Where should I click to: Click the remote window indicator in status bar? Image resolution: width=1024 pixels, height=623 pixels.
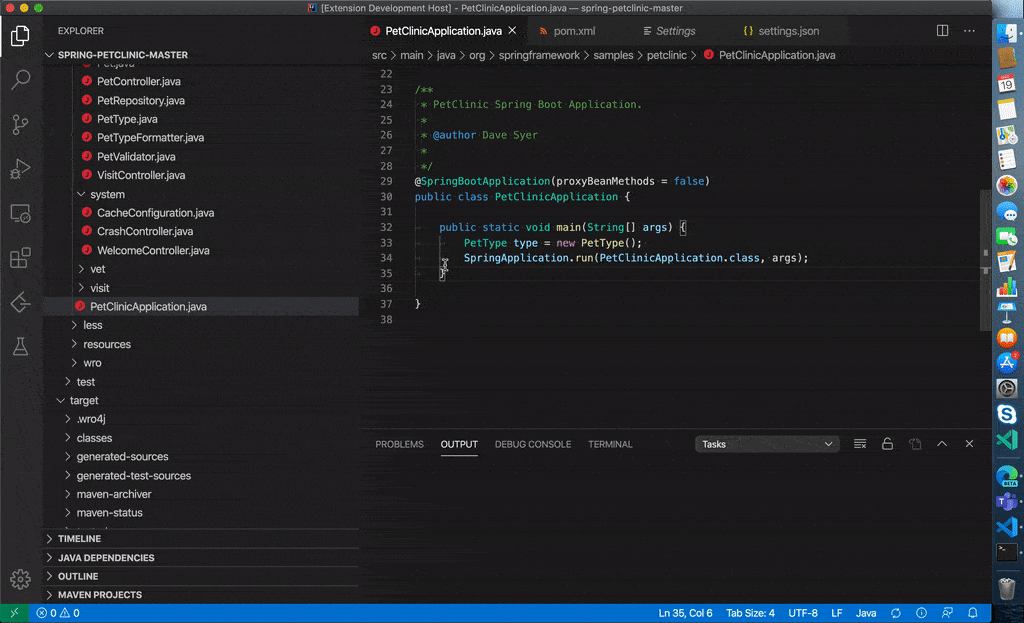(x=14, y=613)
